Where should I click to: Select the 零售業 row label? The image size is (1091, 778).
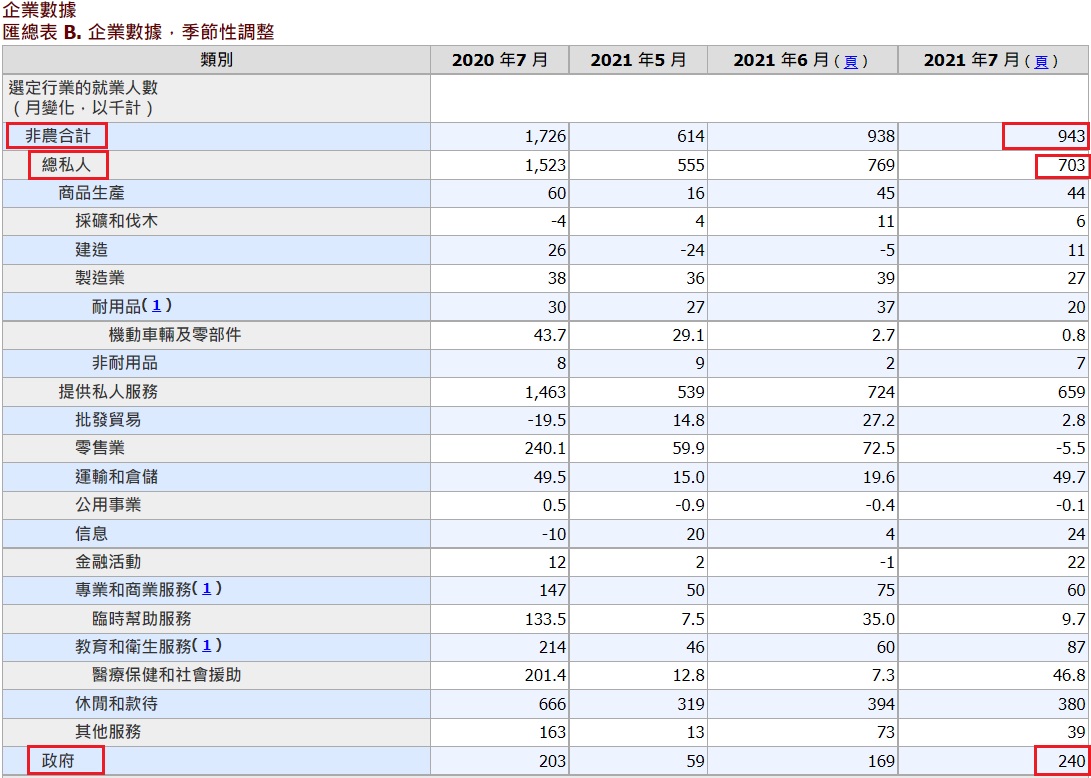click(x=99, y=448)
